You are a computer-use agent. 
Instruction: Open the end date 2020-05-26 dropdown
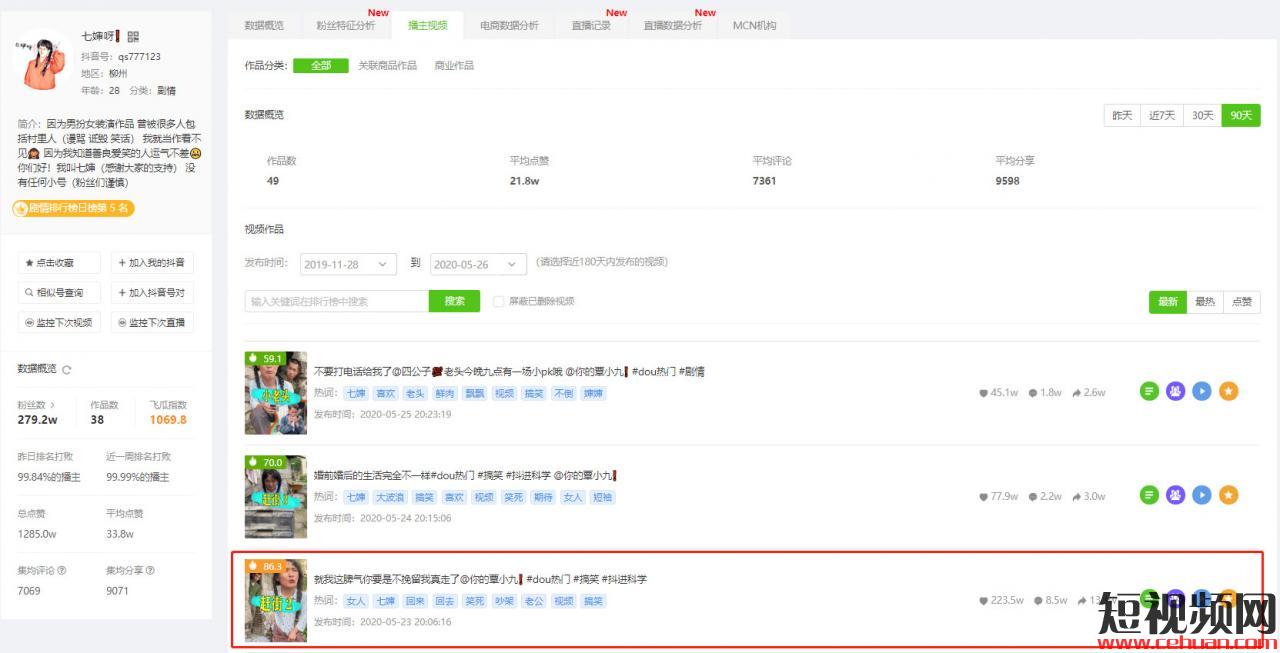478,264
